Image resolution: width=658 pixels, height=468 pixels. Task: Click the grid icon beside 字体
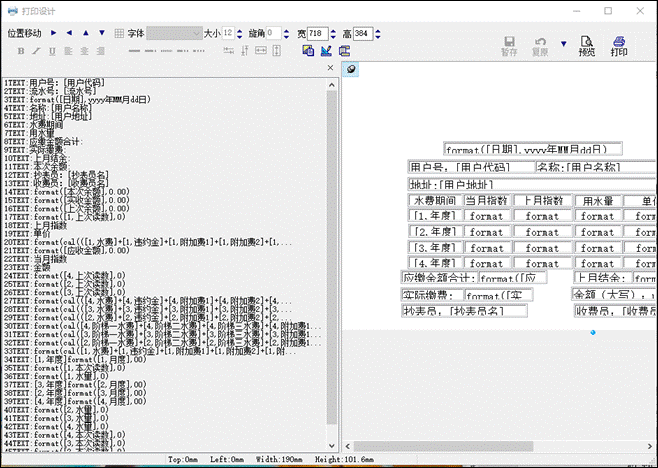tap(119, 33)
